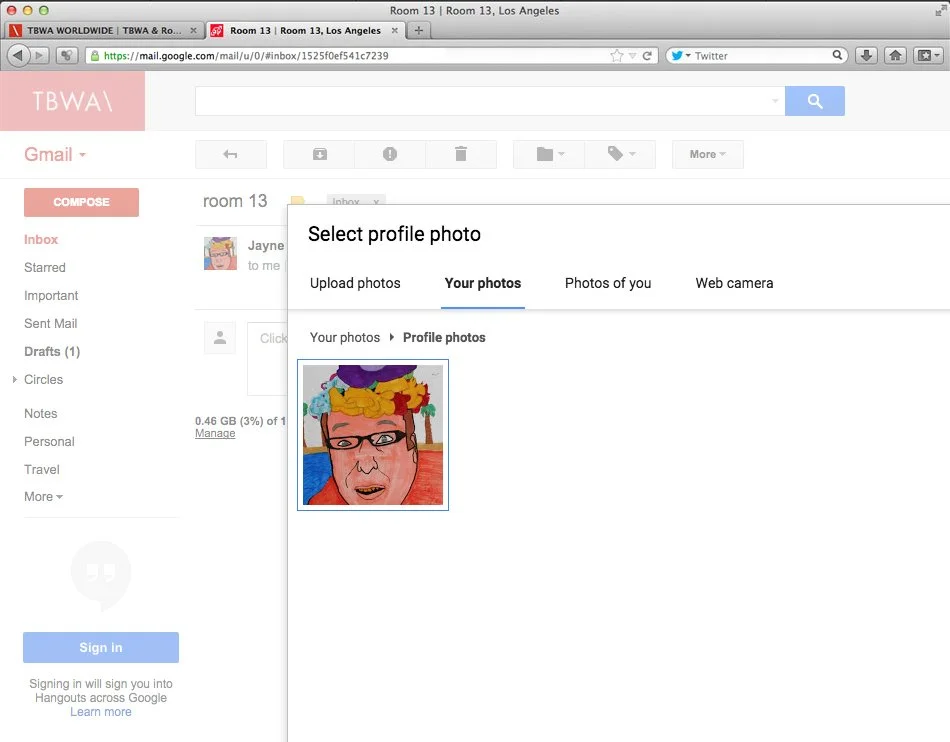Open the Learn more link
The width and height of the screenshot is (950, 742).
point(100,711)
